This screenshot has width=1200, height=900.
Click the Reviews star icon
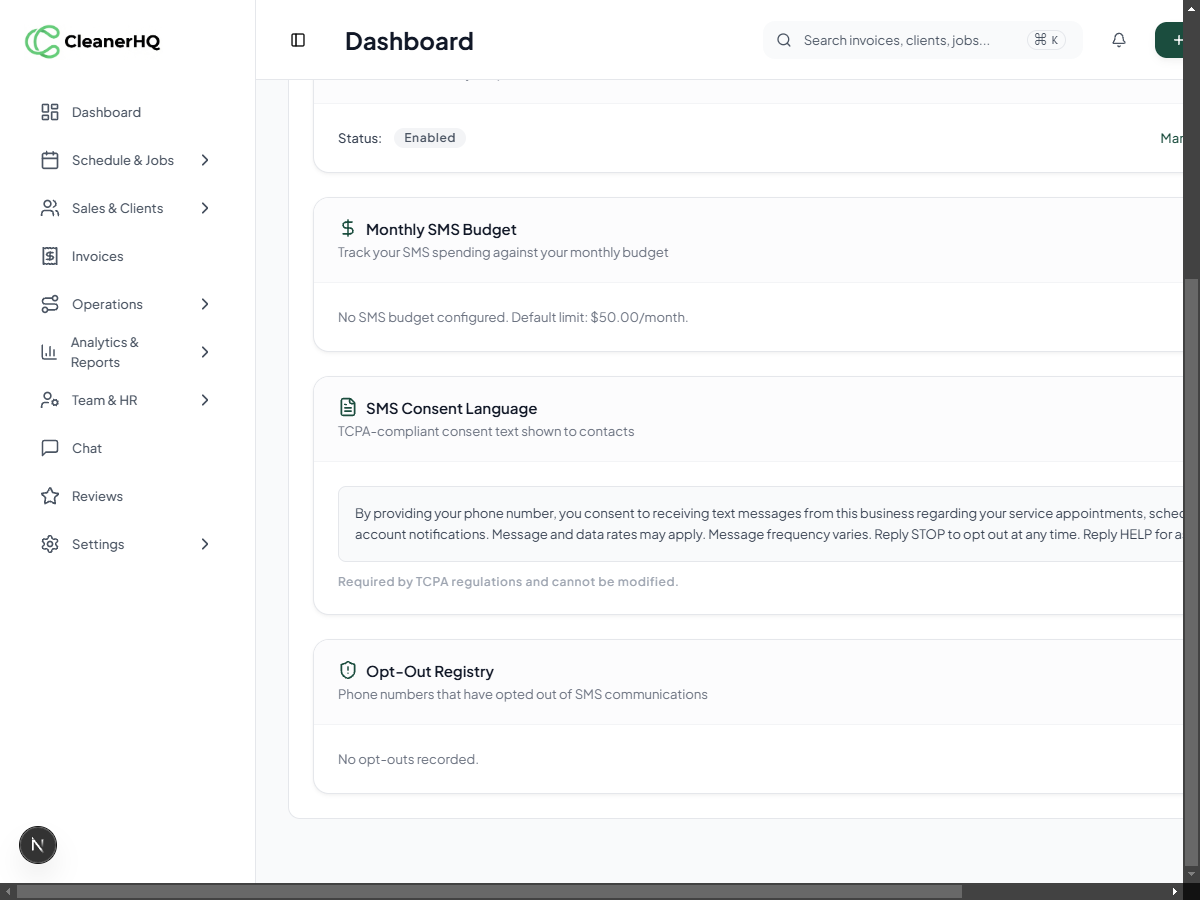[x=50, y=496]
